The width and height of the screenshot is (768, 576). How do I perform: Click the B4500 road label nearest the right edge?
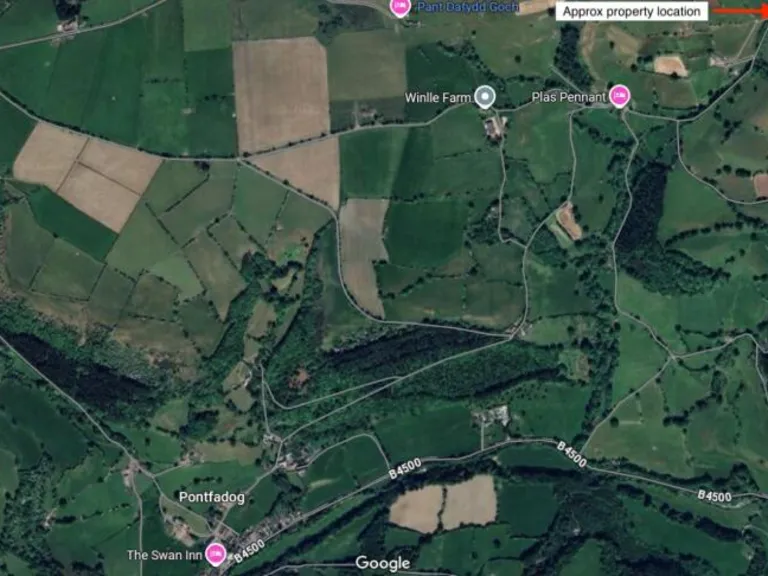point(714,496)
